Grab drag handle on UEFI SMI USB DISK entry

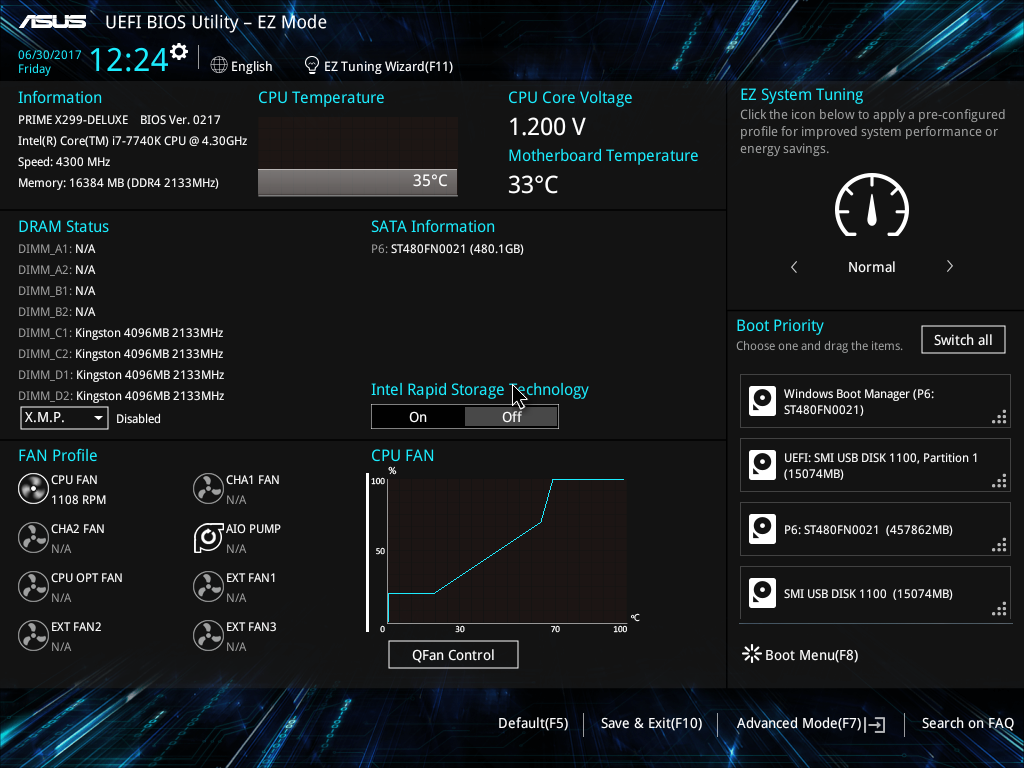click(999, 481)
